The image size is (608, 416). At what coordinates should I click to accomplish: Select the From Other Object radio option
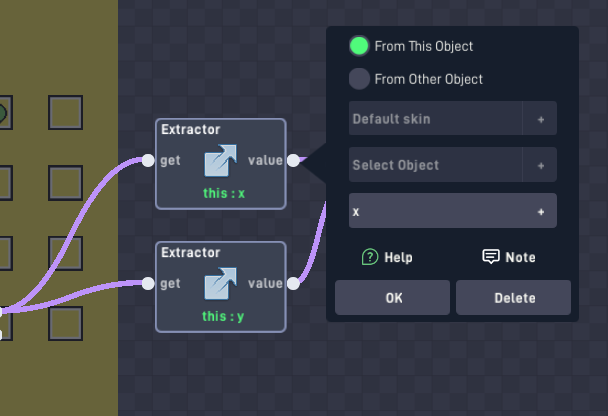point(359,79)
